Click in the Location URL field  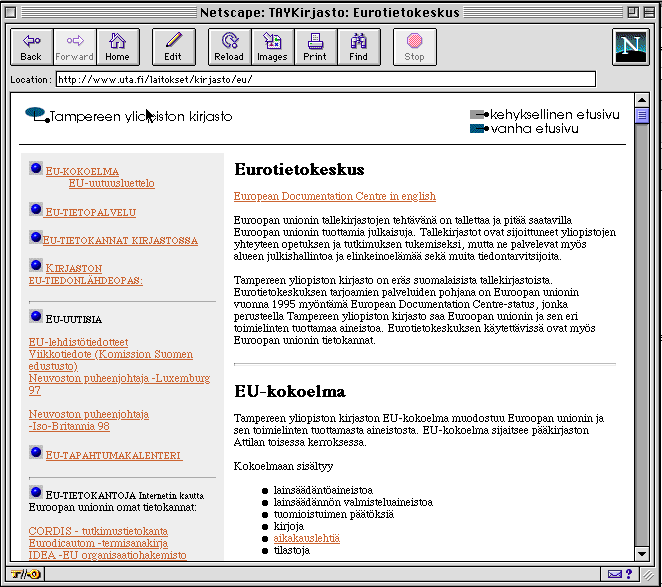coord(326,79)
